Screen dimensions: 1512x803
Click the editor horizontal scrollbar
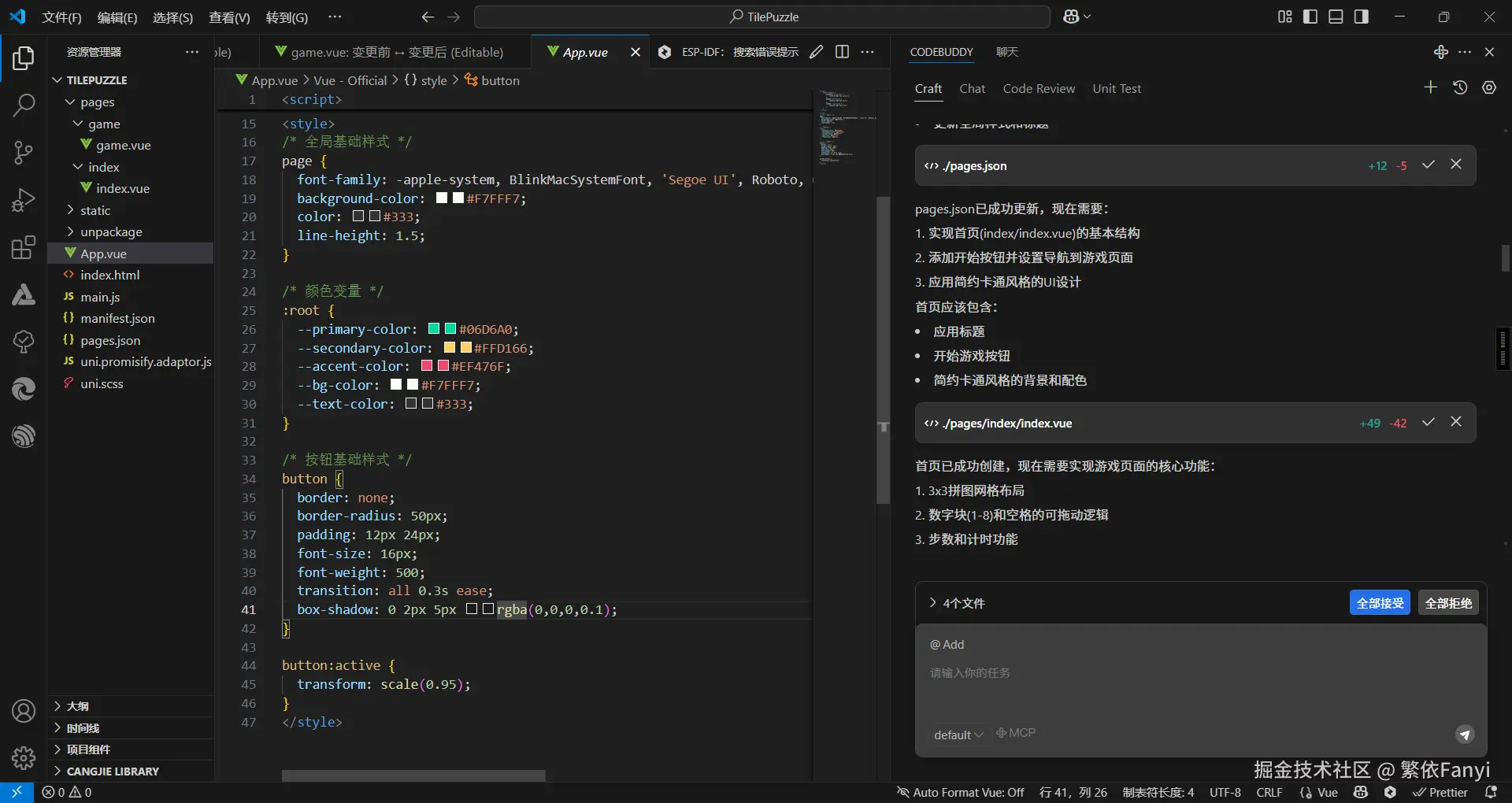coord(413,775)
